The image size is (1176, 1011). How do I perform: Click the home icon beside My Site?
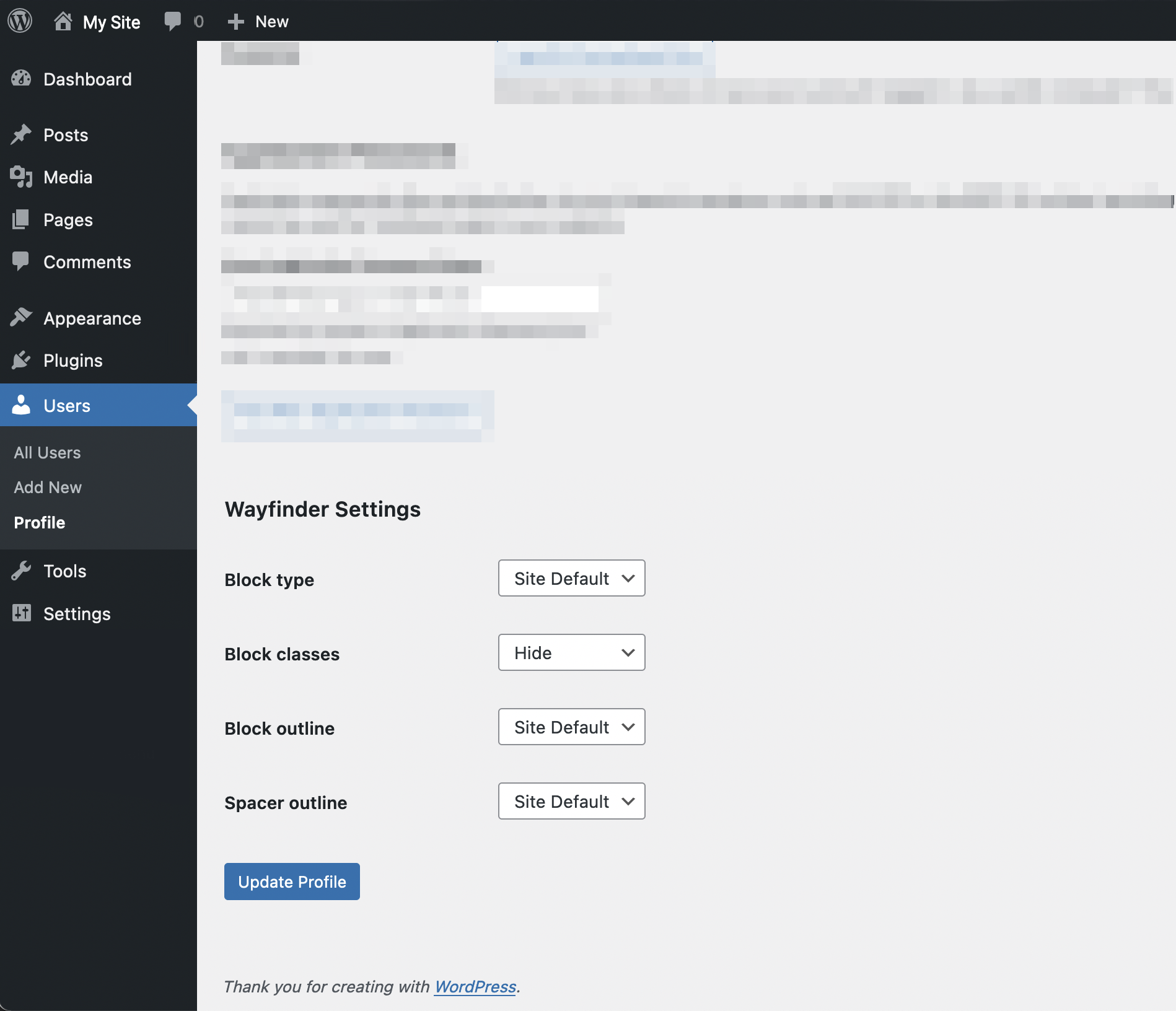63,21
